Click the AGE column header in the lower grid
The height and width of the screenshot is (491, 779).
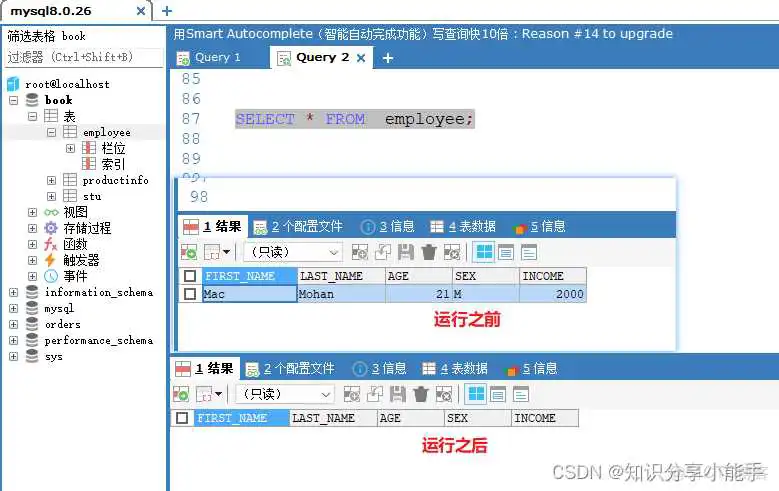pos(411,418)
